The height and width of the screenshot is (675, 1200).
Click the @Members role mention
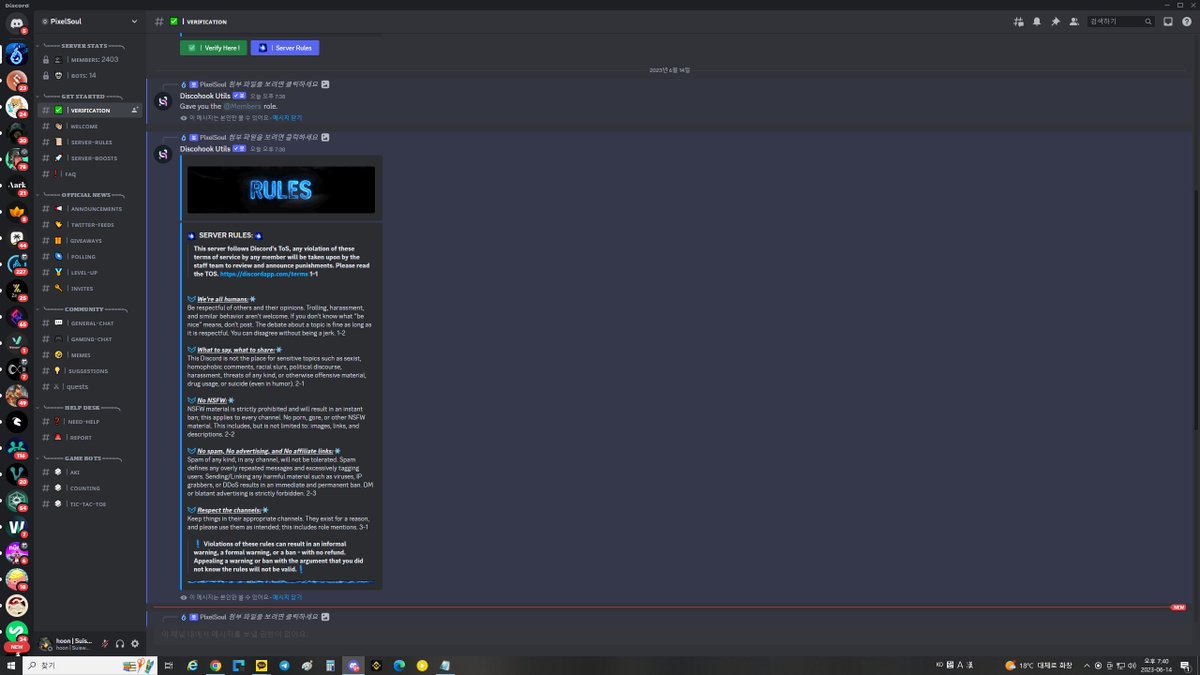(x=241, y=106)
